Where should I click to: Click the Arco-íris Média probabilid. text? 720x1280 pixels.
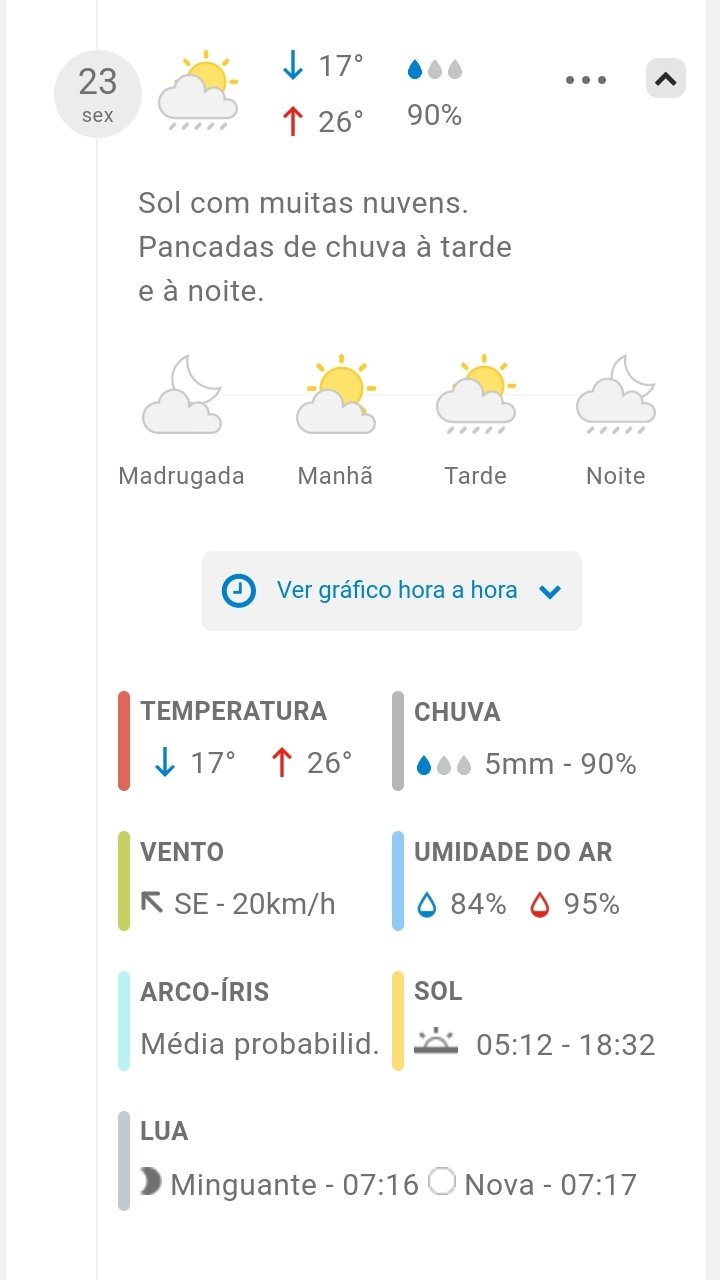260,1044
